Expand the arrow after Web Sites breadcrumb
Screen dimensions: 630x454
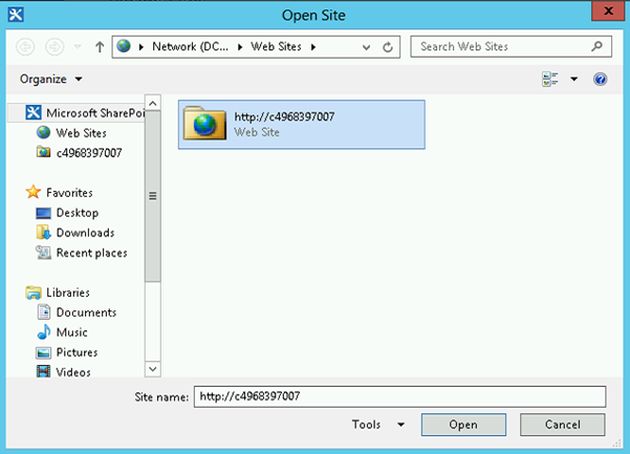click(x=313, y=47)
